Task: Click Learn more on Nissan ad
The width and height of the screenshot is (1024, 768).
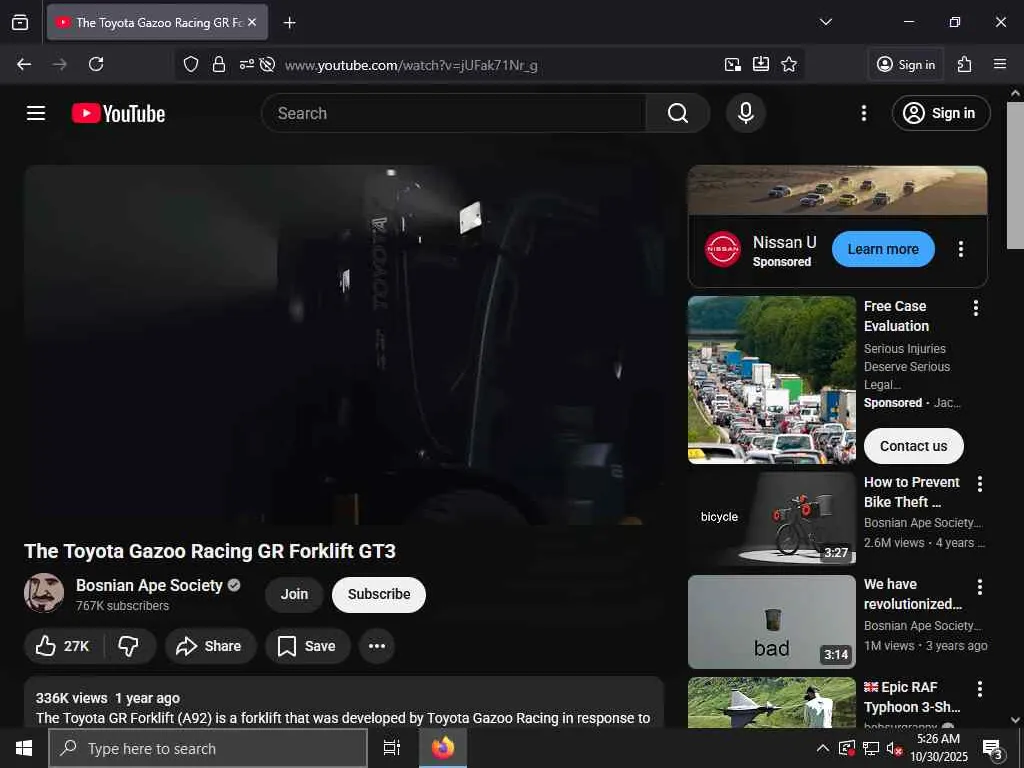Action: [x=883, y=249]
